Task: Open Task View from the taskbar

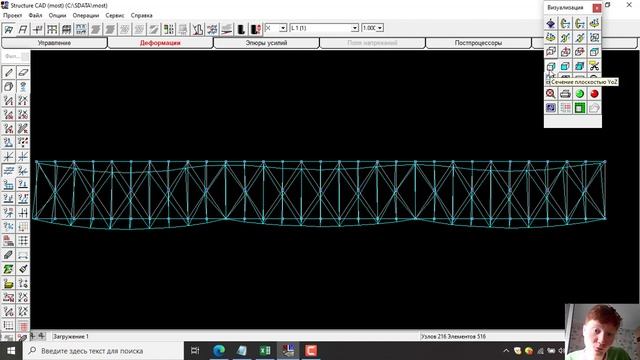Action: click(195, 351)
